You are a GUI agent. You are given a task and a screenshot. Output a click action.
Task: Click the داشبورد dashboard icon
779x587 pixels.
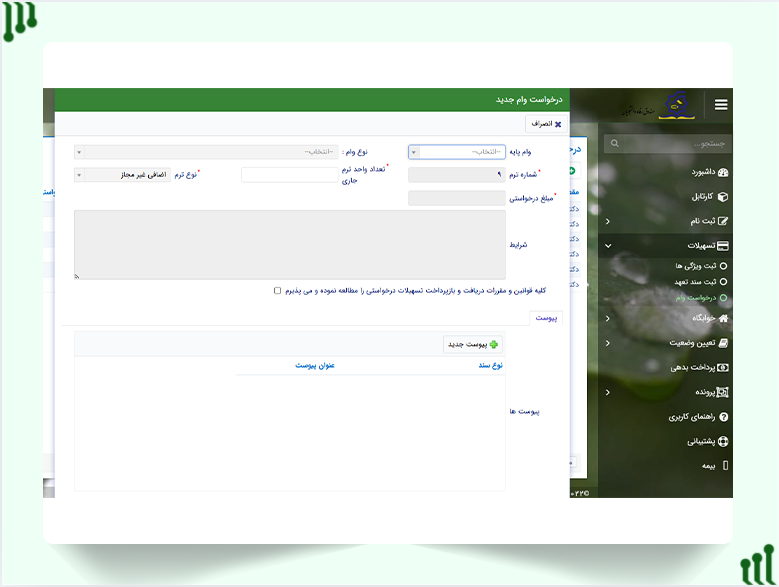(723, 172)
